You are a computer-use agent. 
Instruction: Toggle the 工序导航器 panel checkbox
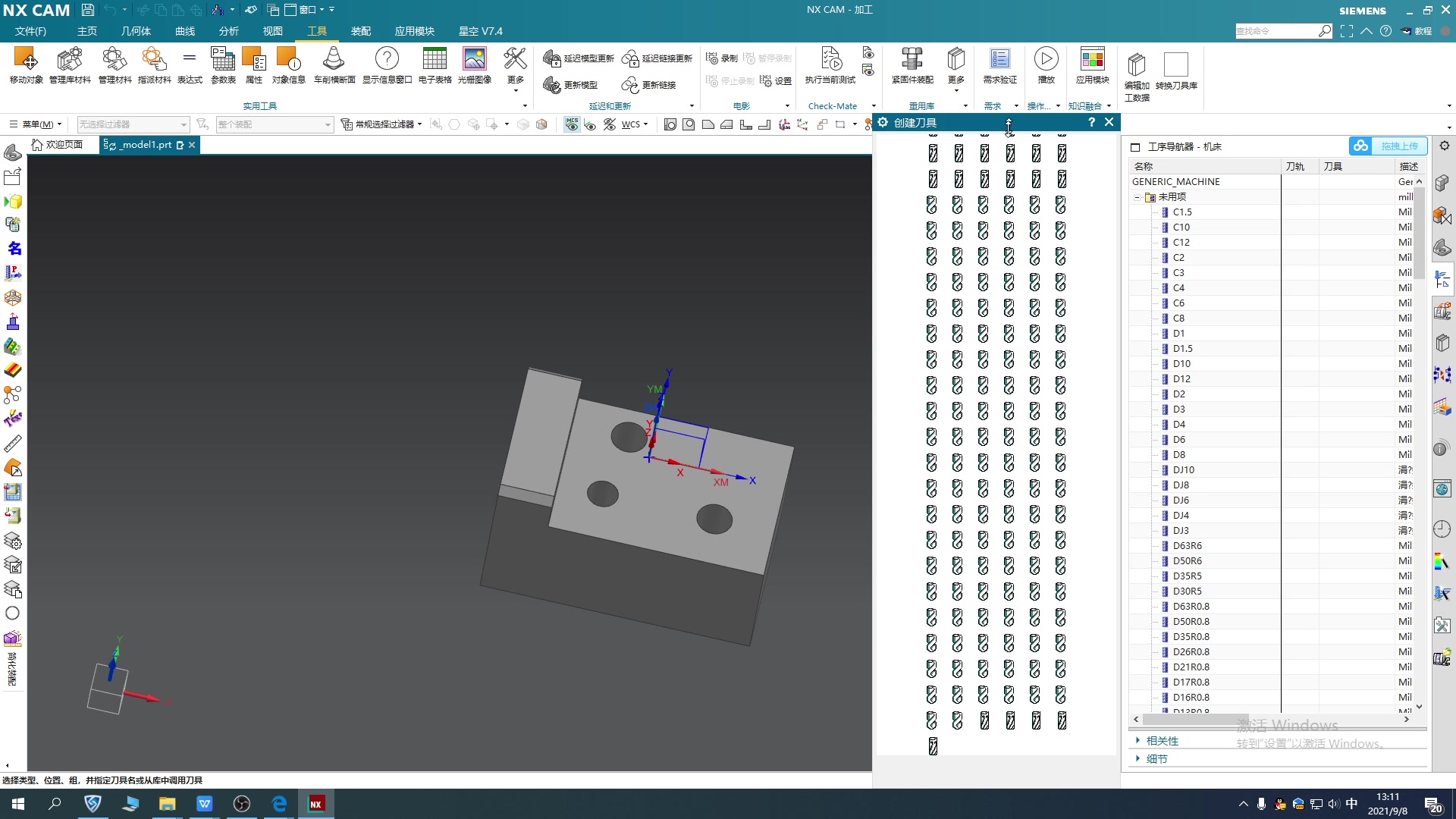1135,147
